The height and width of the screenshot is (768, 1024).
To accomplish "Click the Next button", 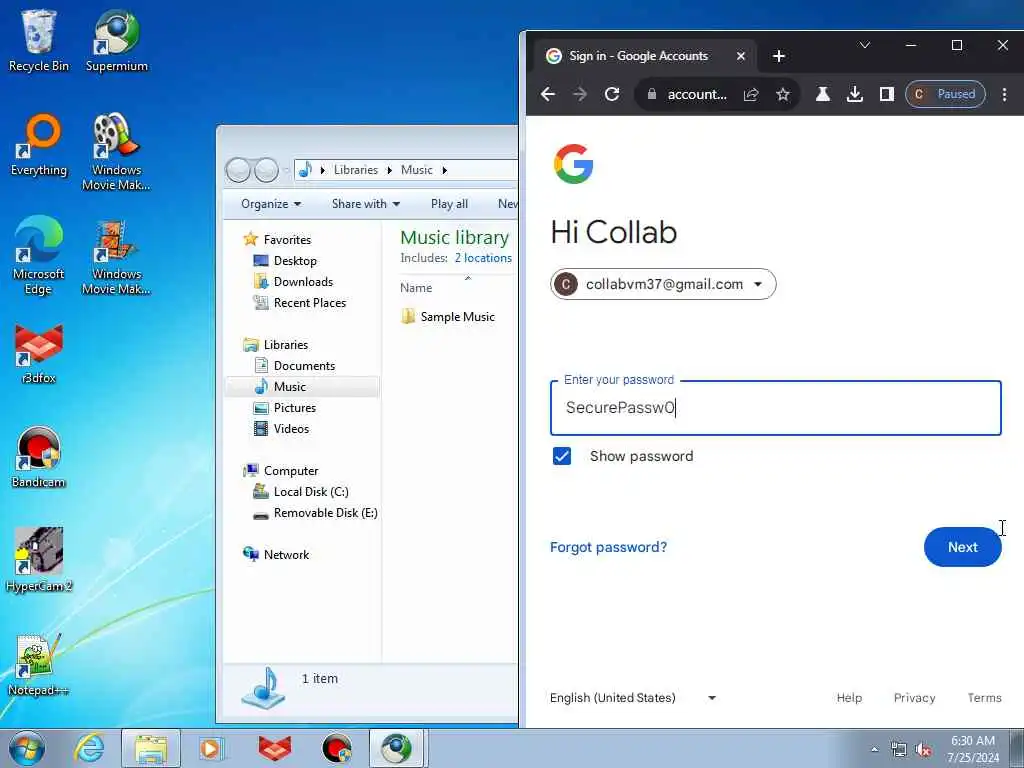I will coord(962,547).
